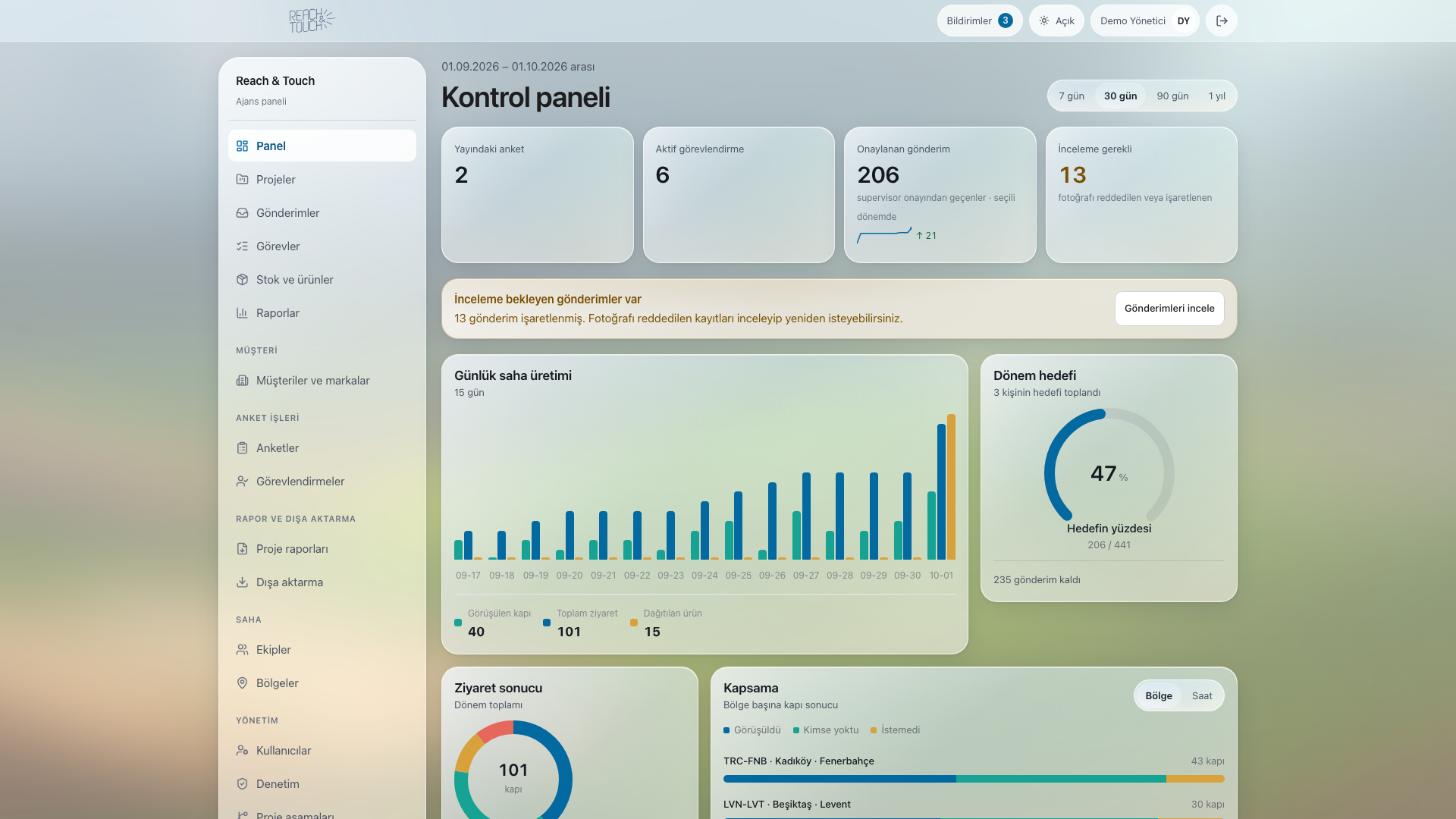Click the Bölgeler map pin icon
Image resolution: width=1456 pixels, height=819 pixels.
point(242,682)
